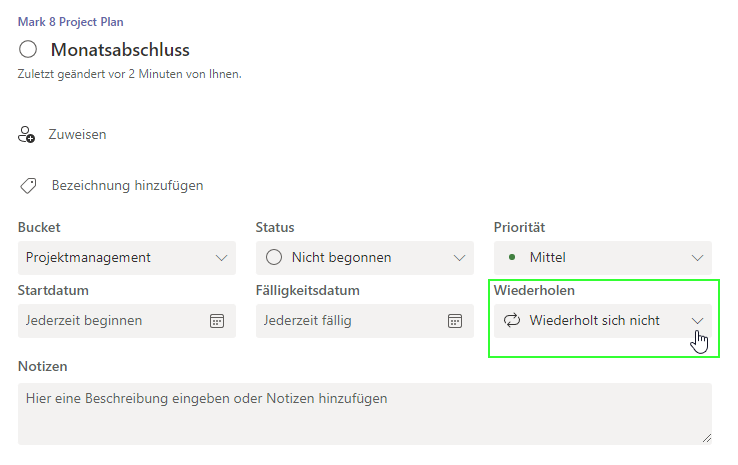Click the Nicht begonnen status circle icon

pos(274,257)
